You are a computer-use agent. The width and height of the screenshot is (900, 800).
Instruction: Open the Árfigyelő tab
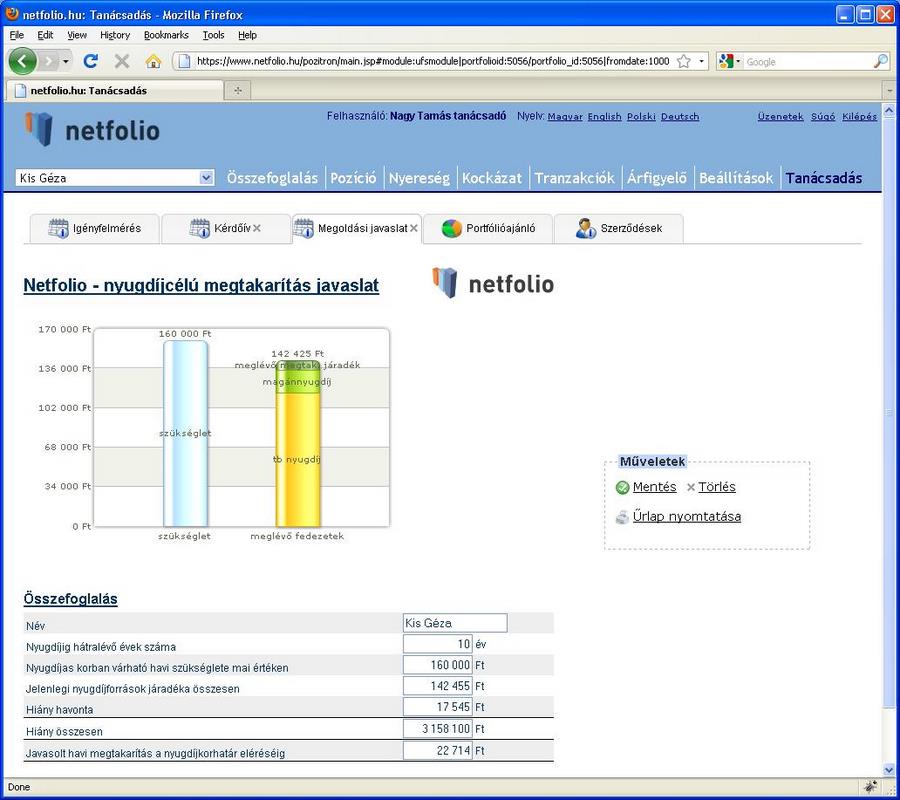[x=657, y=178]
